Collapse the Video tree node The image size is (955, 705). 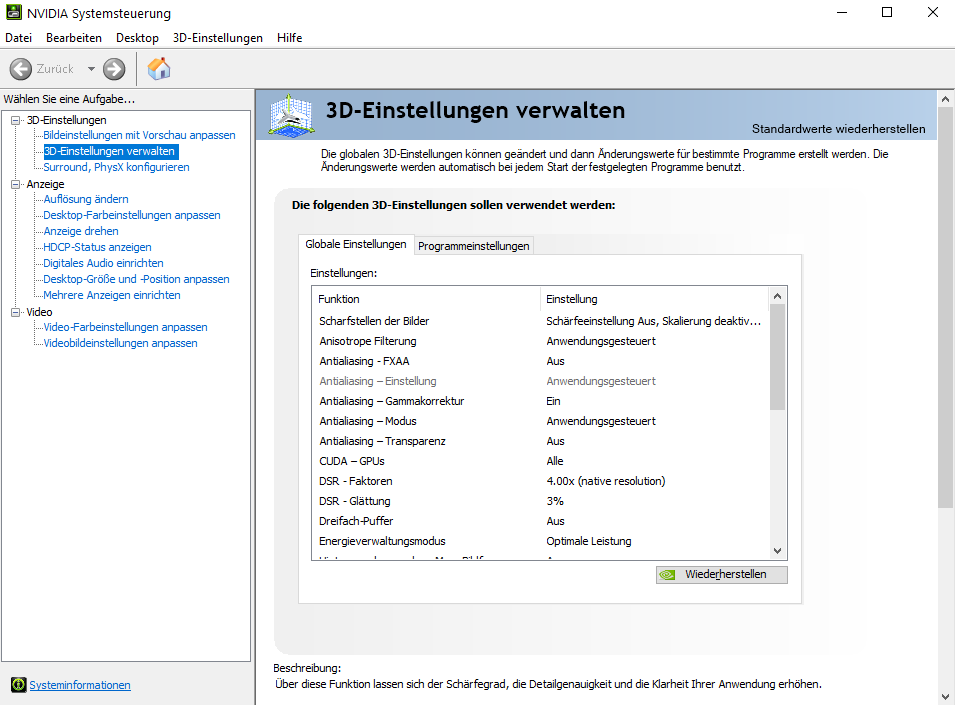pos(16,312)
